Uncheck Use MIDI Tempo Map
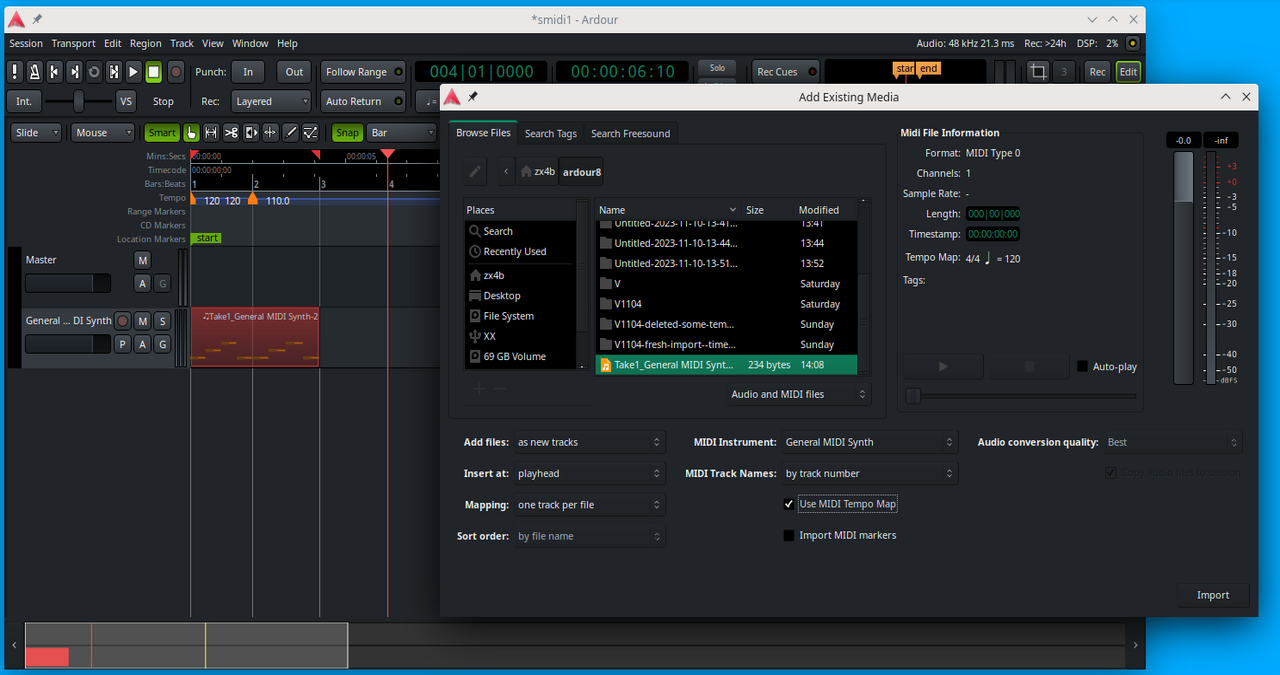 tap(789, 504)
